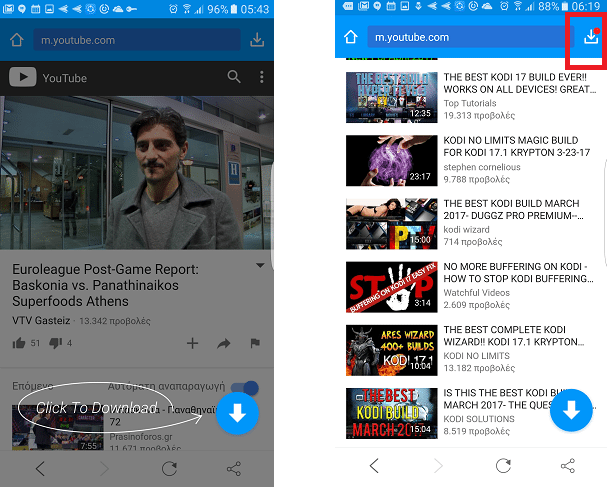
Task: Open YouTube three-dot overflow menu
Action: coord(262,77)
